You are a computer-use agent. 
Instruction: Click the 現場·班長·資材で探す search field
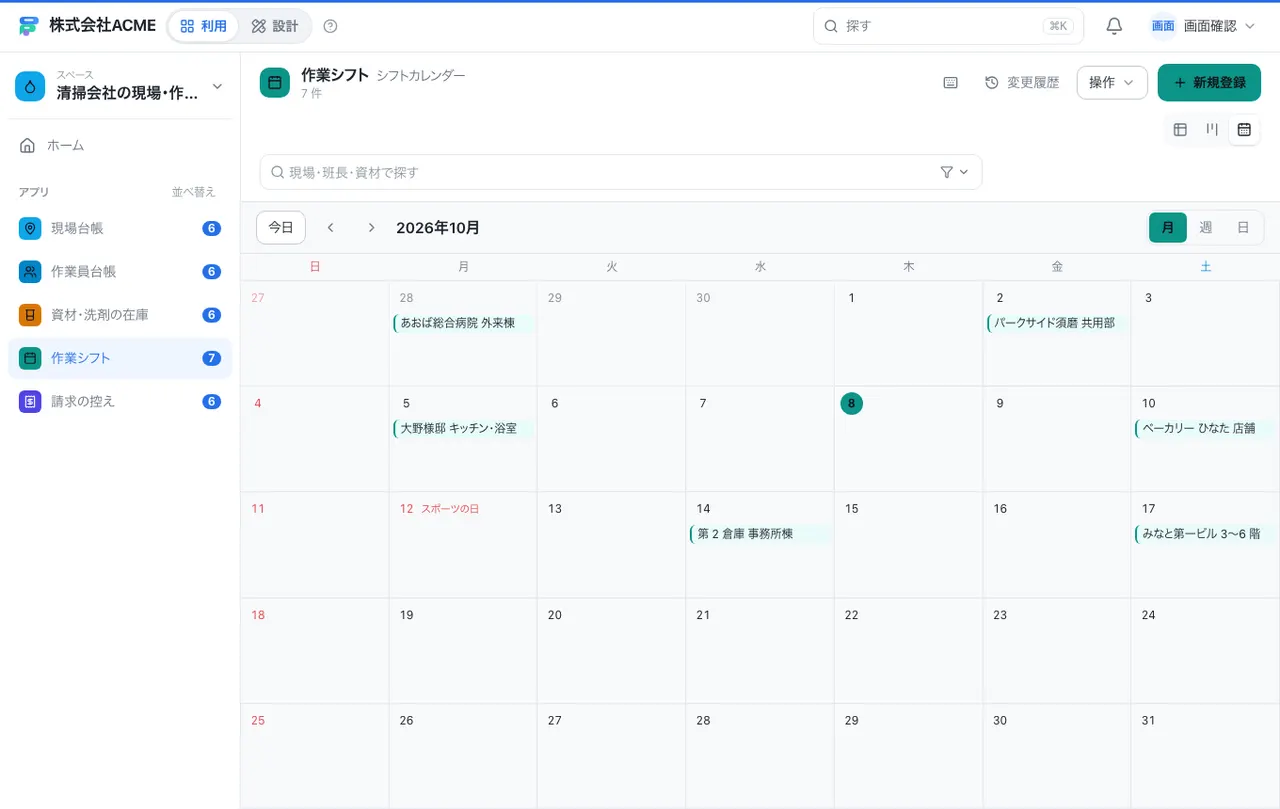coord(621,172)
